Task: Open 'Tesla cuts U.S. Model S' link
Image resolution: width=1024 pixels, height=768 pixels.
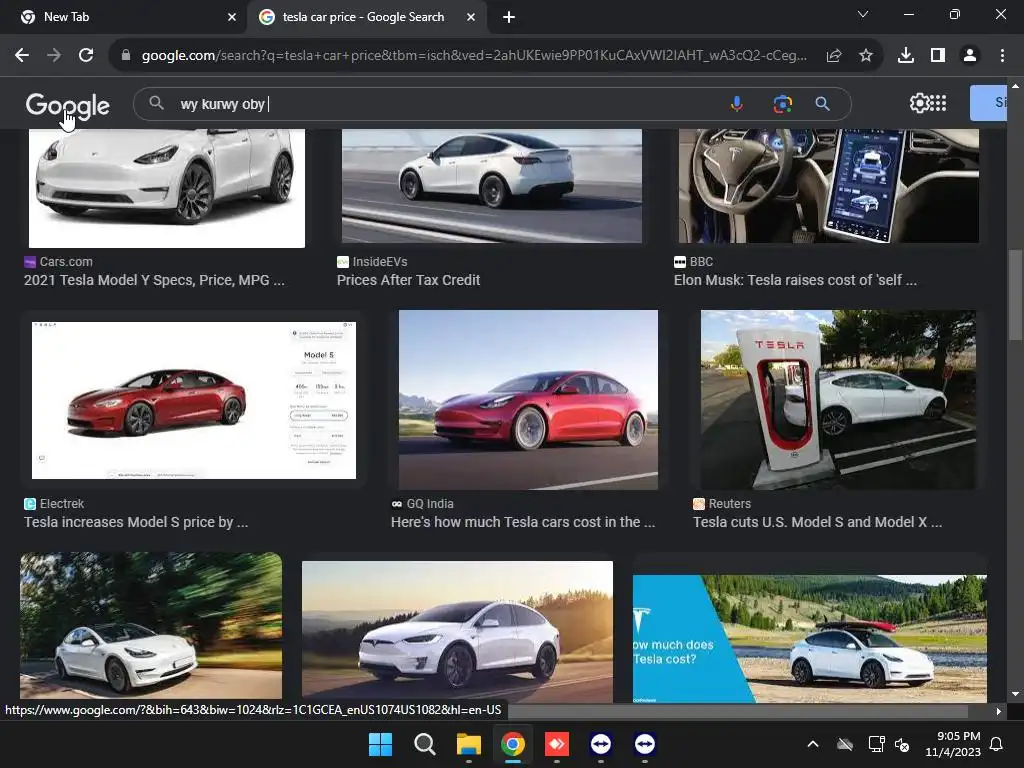Action: tap(818, 522)
